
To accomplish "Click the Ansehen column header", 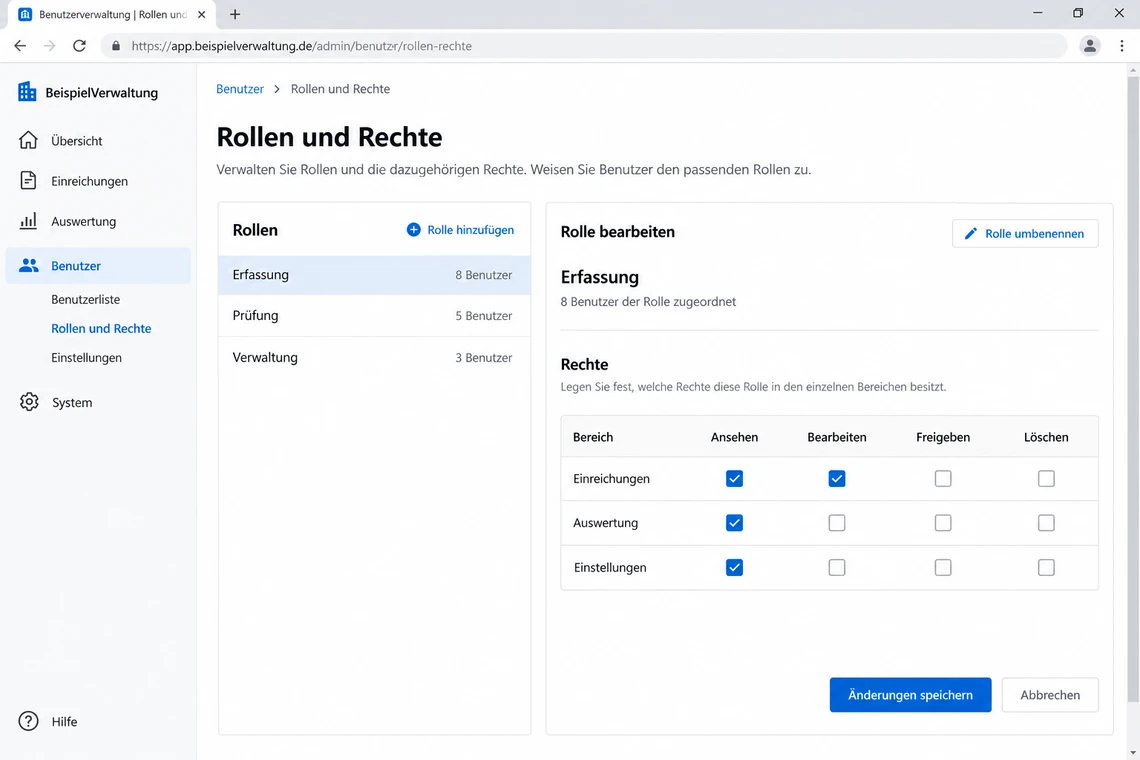I will (x=734, y=437).
